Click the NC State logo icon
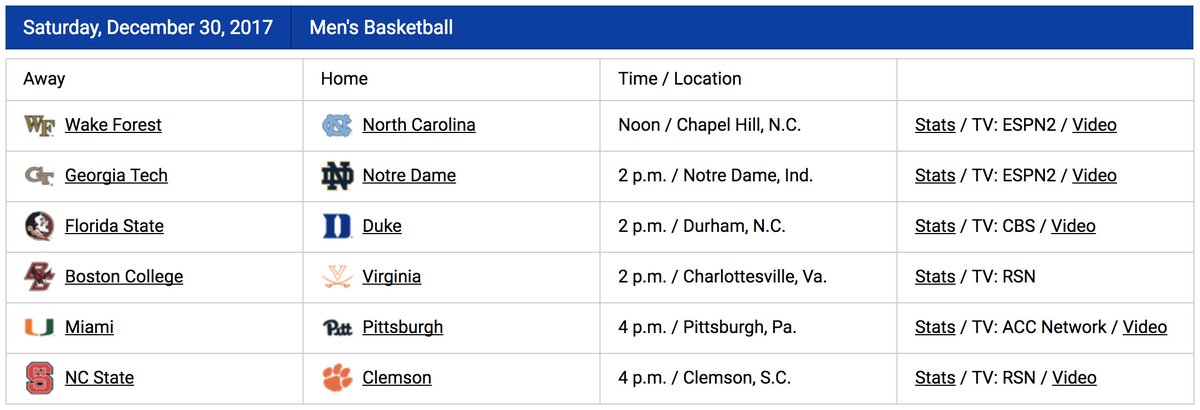The height and width of the screenshot is (410, 1200). coord(39,378)
